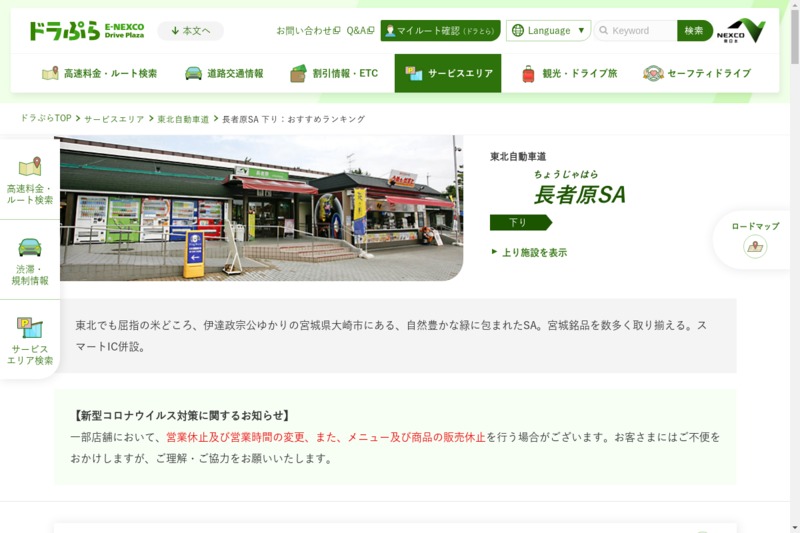Click the マイルート確認 button
The image size is (800, 533).
click(440, 31)
